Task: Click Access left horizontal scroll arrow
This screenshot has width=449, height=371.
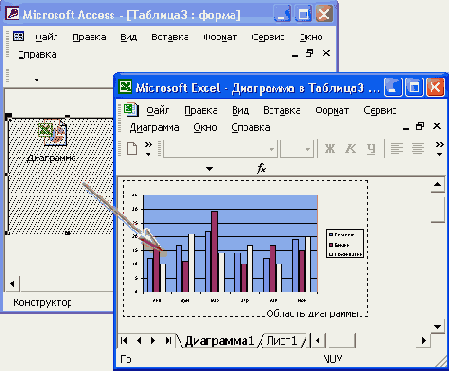Action: [x=12, y=284]
